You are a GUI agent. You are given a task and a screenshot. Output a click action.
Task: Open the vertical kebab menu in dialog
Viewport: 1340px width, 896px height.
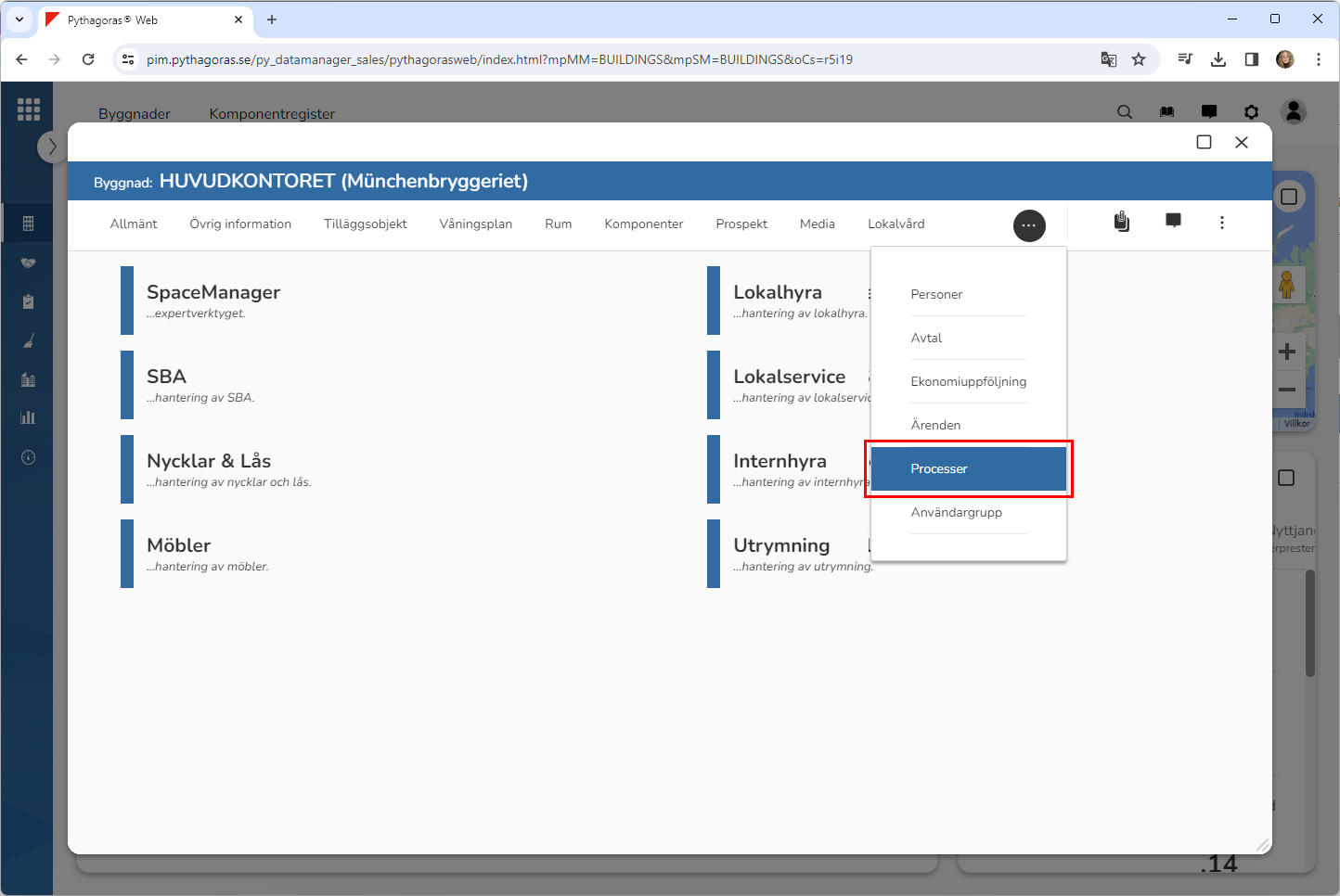(1222, 223)
